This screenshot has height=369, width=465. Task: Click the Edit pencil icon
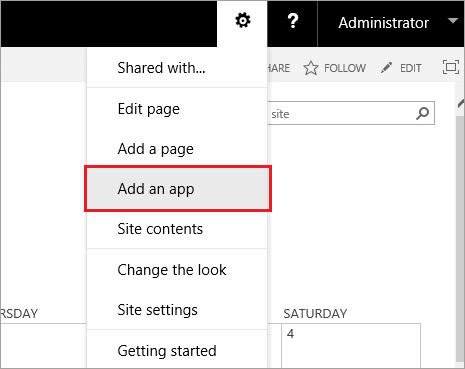coord(386,68)
